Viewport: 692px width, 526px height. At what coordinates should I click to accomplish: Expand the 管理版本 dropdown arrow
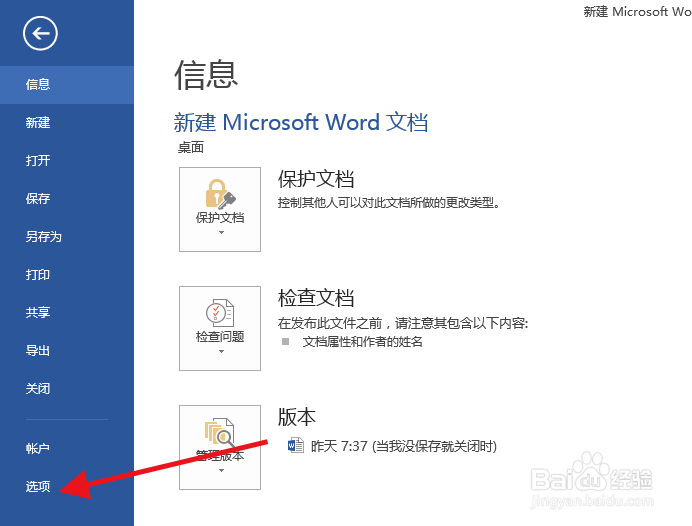coord(221,470)
